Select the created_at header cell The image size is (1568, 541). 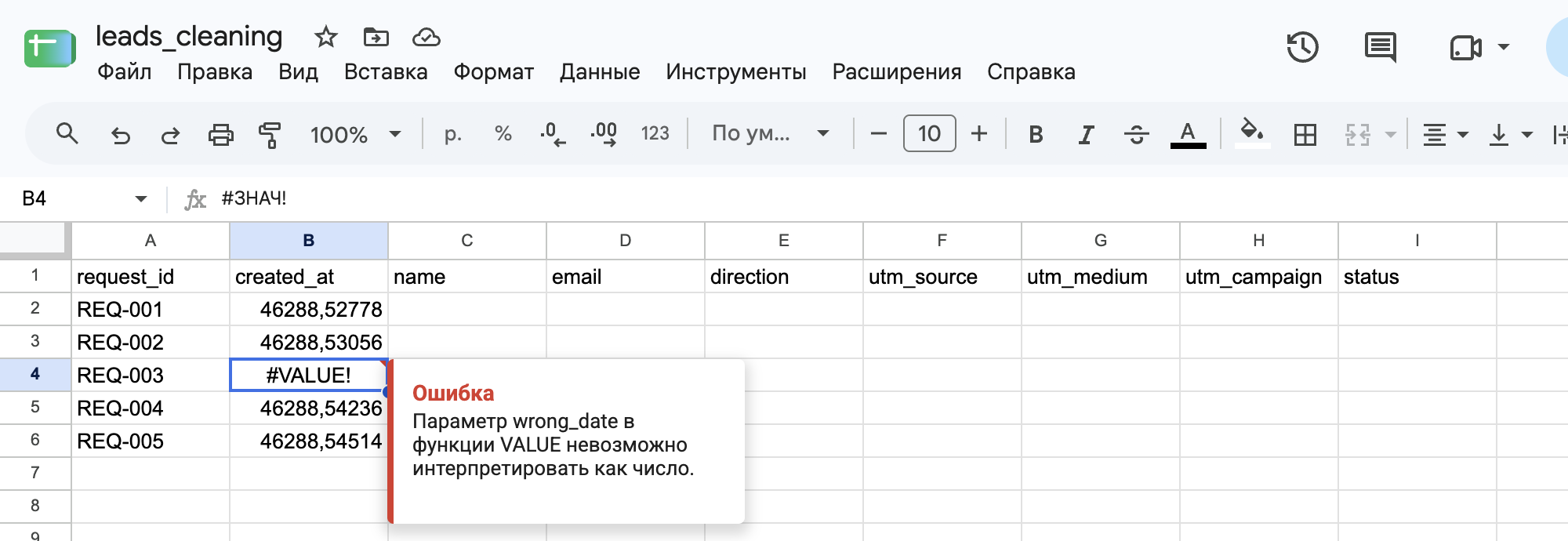pyautogui.click(x=309, y=276)
